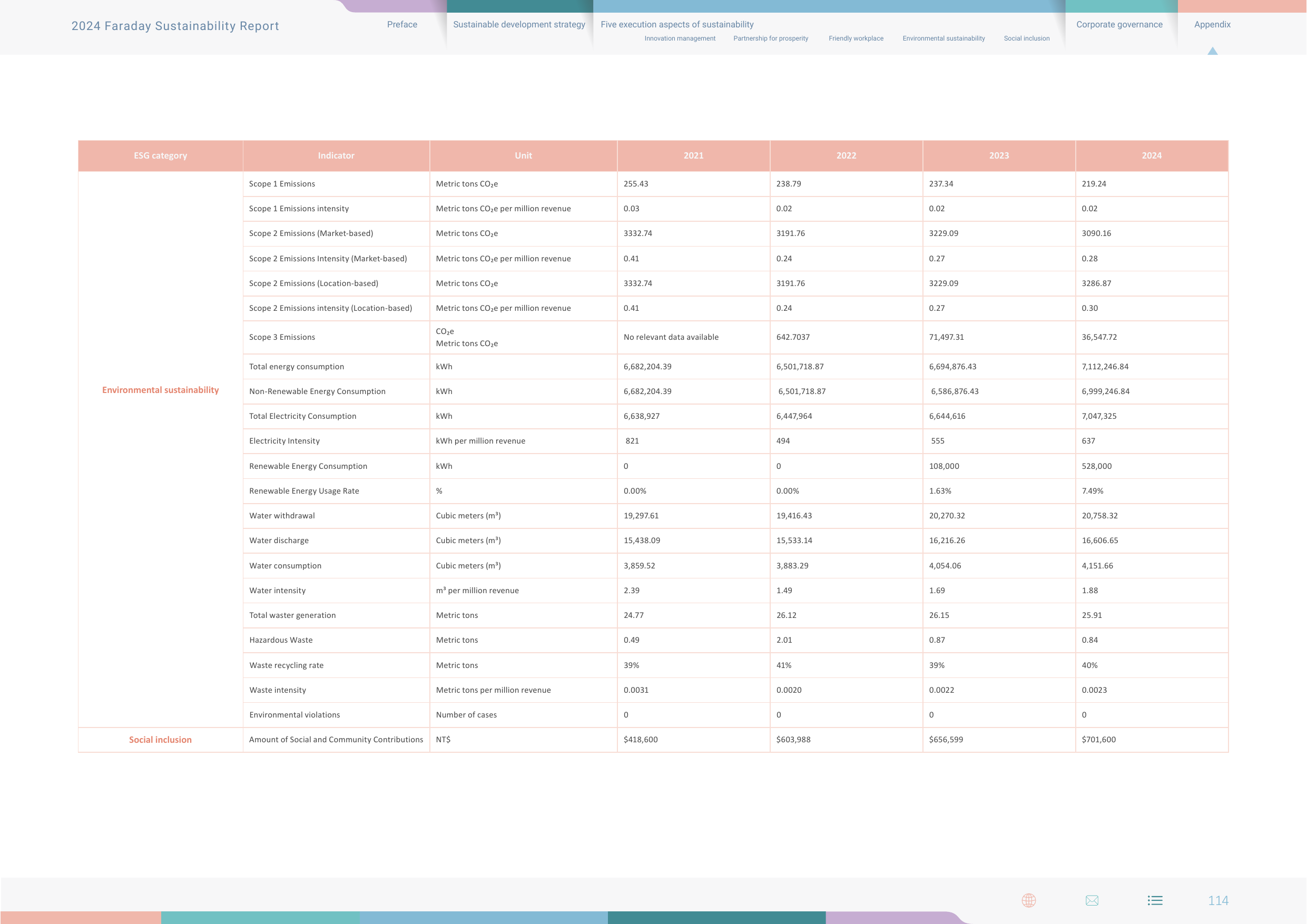Click the Water withdrawal row label
Viewport: 1307px width, 924px height.
pyautogui.click(x=282, y=516)
